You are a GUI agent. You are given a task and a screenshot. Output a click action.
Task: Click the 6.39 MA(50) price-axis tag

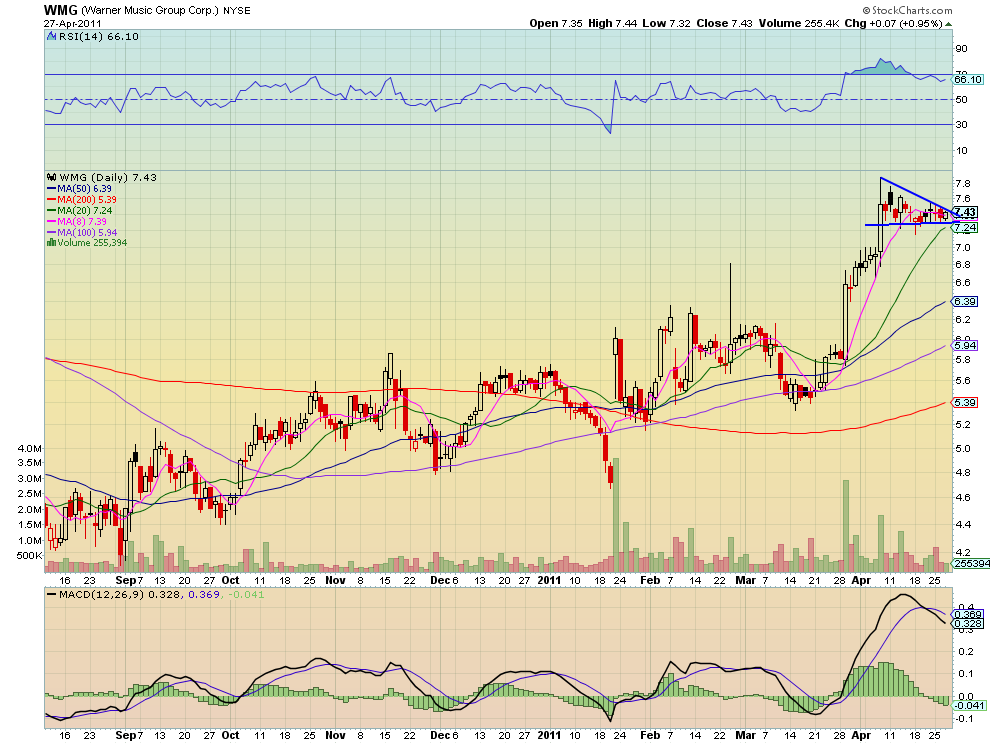965,302
